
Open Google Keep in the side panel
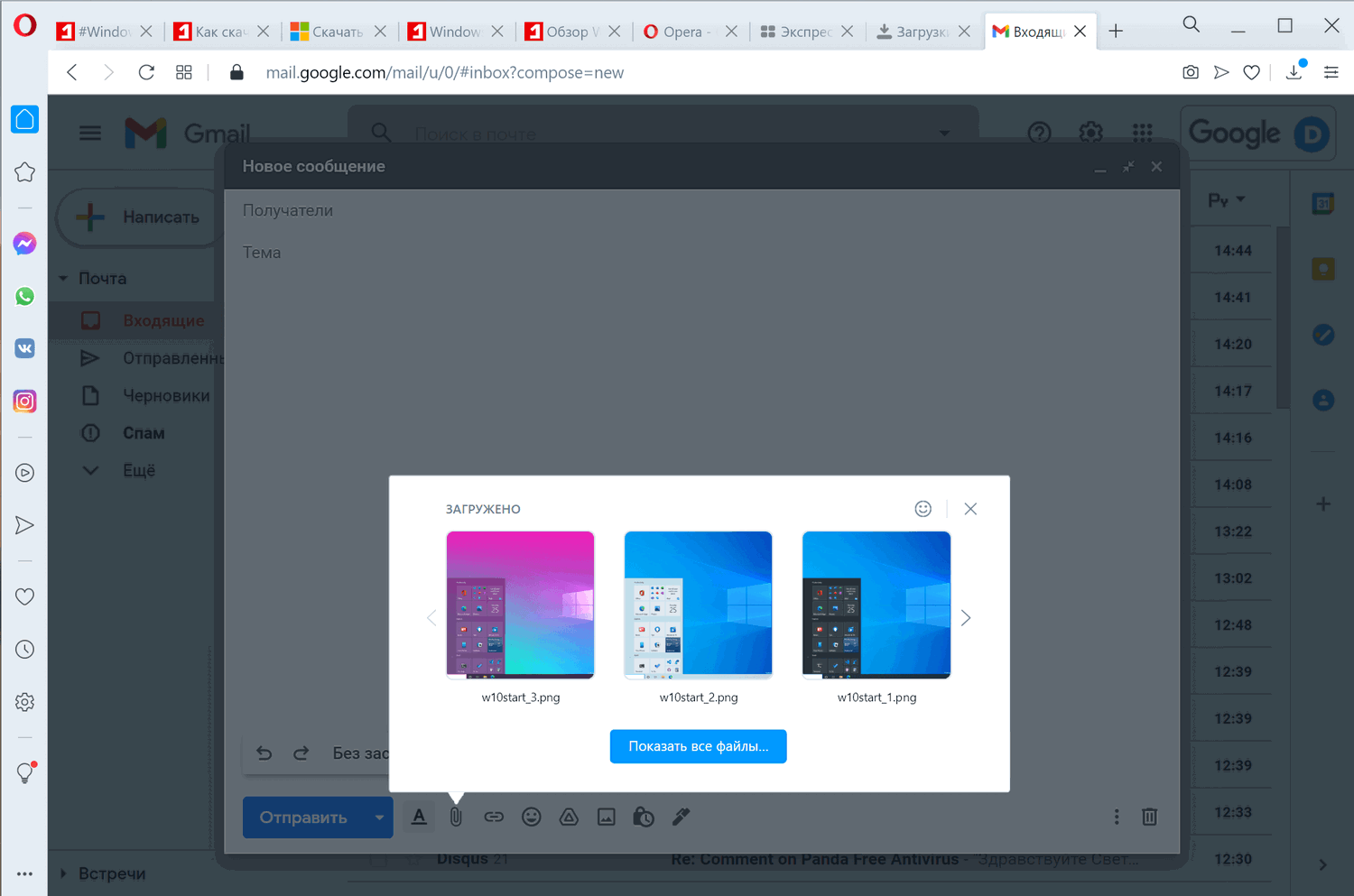tap(1323, 269)
